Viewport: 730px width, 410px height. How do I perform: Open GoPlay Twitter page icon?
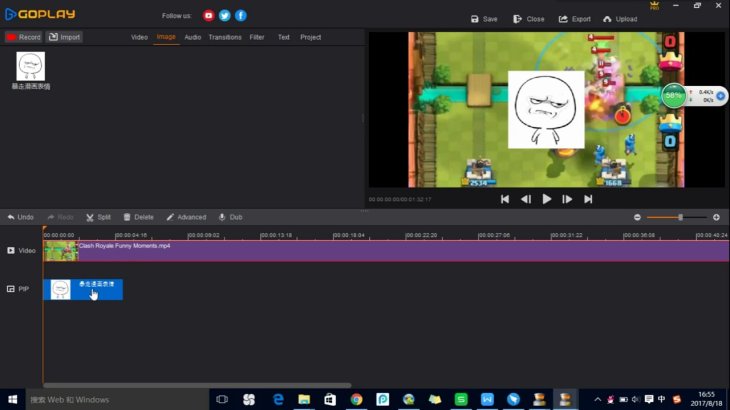coord(224,16)
